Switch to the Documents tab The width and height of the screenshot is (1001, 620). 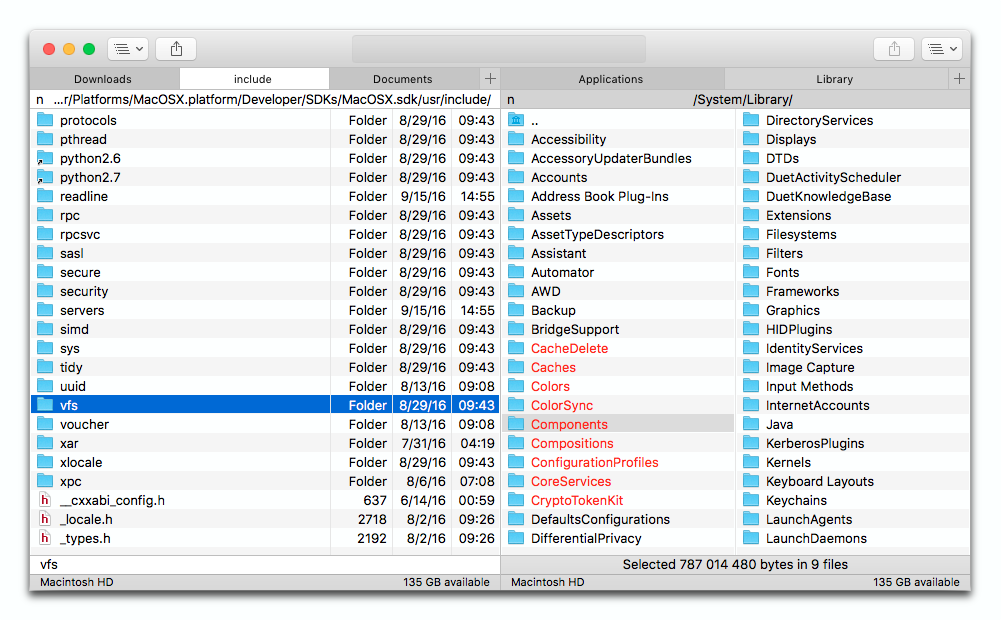403,79
